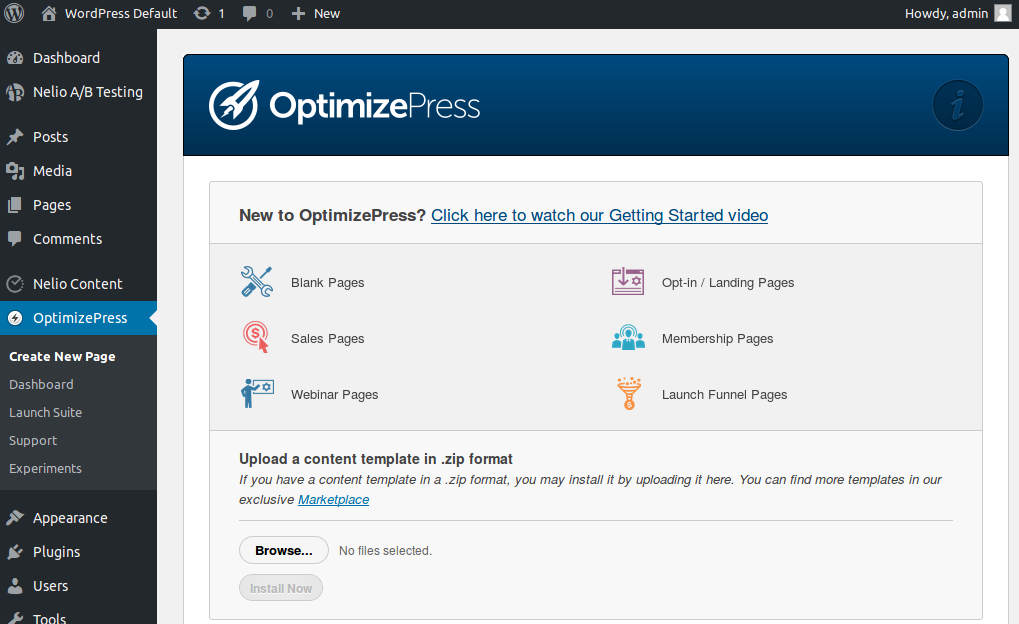
Task: Open the Appearance menu item
Action: coord(73,517)
